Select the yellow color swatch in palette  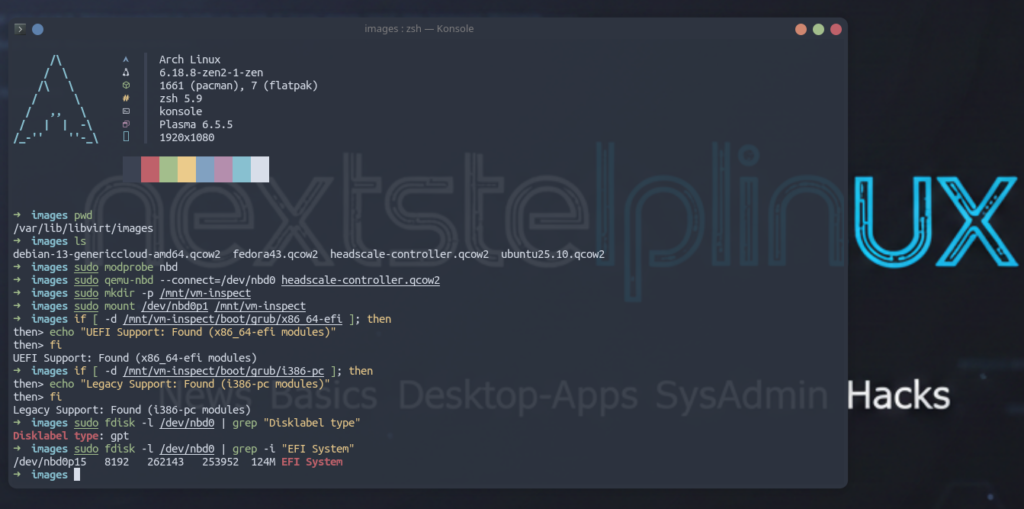pos(186,169)
